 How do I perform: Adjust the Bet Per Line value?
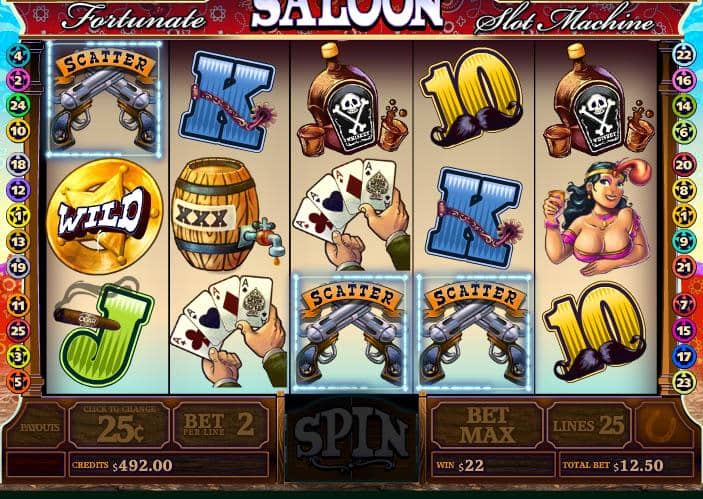[x=221, y=425]
